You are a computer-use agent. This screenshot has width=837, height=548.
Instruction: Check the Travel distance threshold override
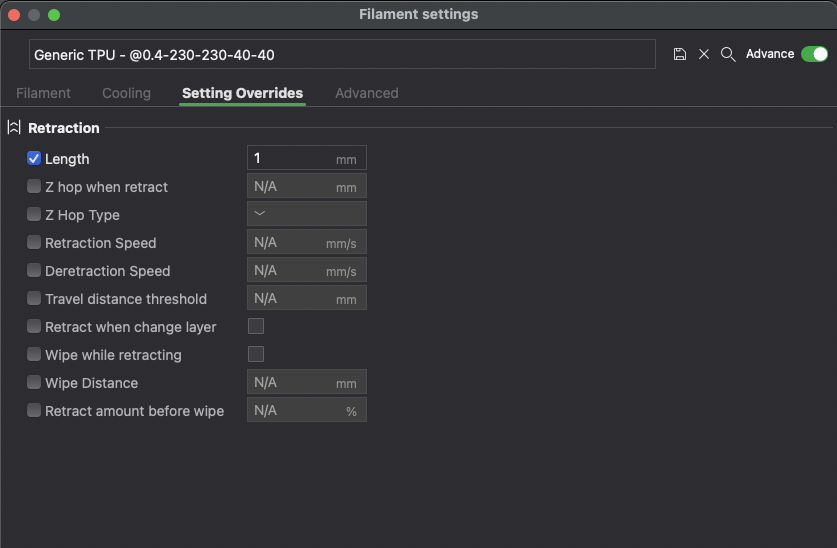coord(34,299)
